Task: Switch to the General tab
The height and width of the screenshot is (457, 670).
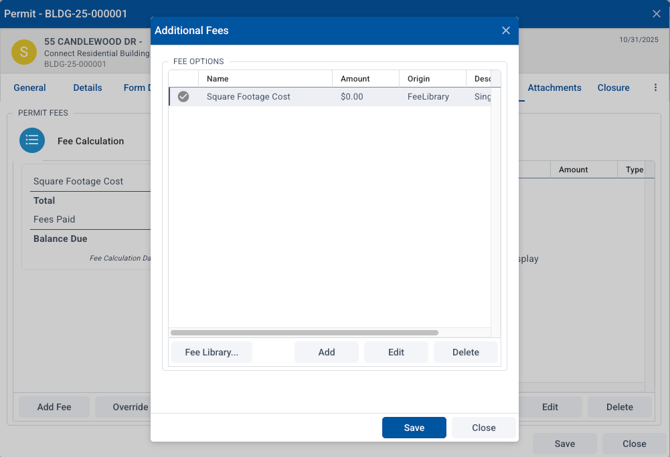Action: [30, 88]
